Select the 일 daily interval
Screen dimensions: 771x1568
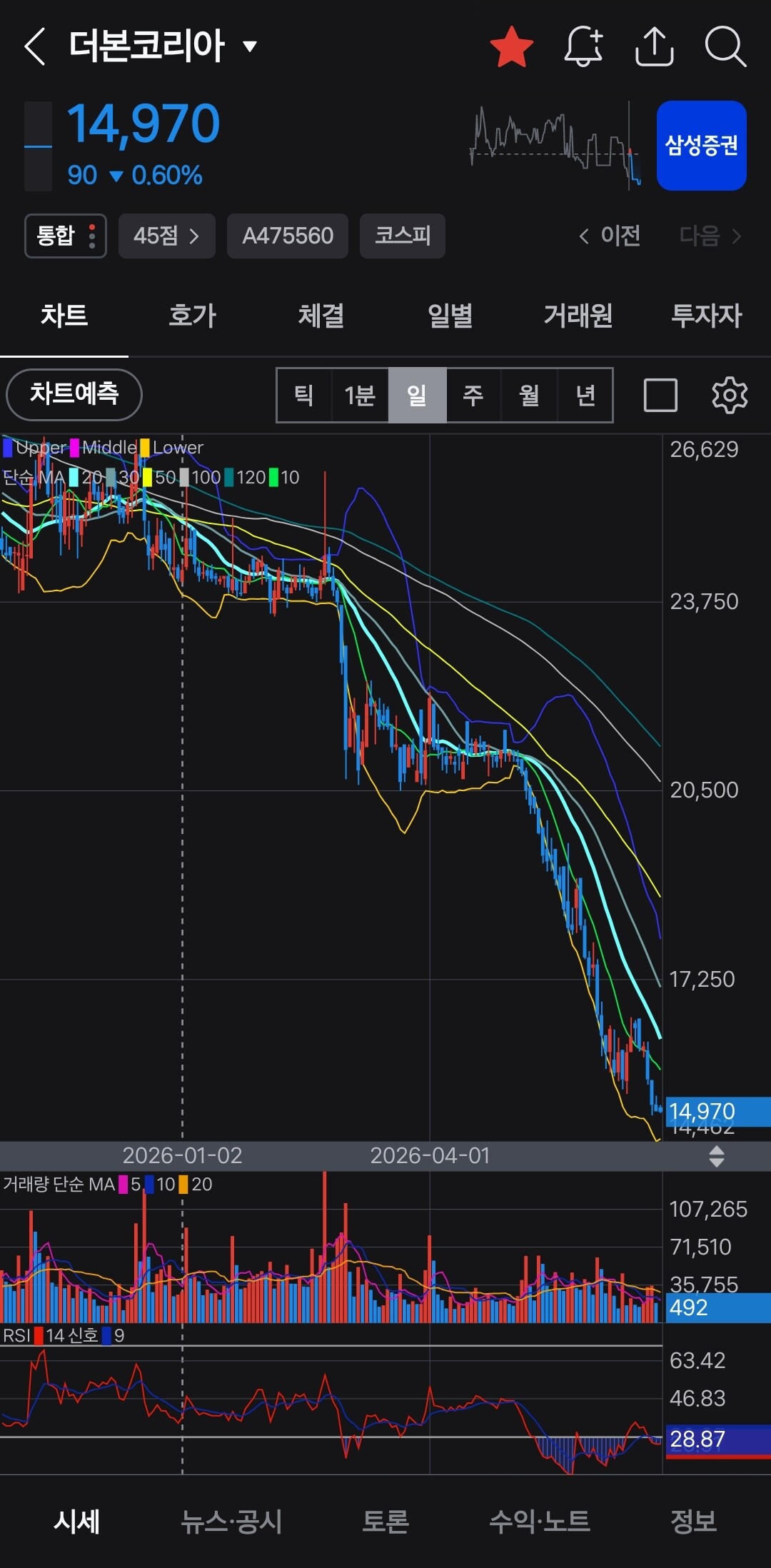417,395
